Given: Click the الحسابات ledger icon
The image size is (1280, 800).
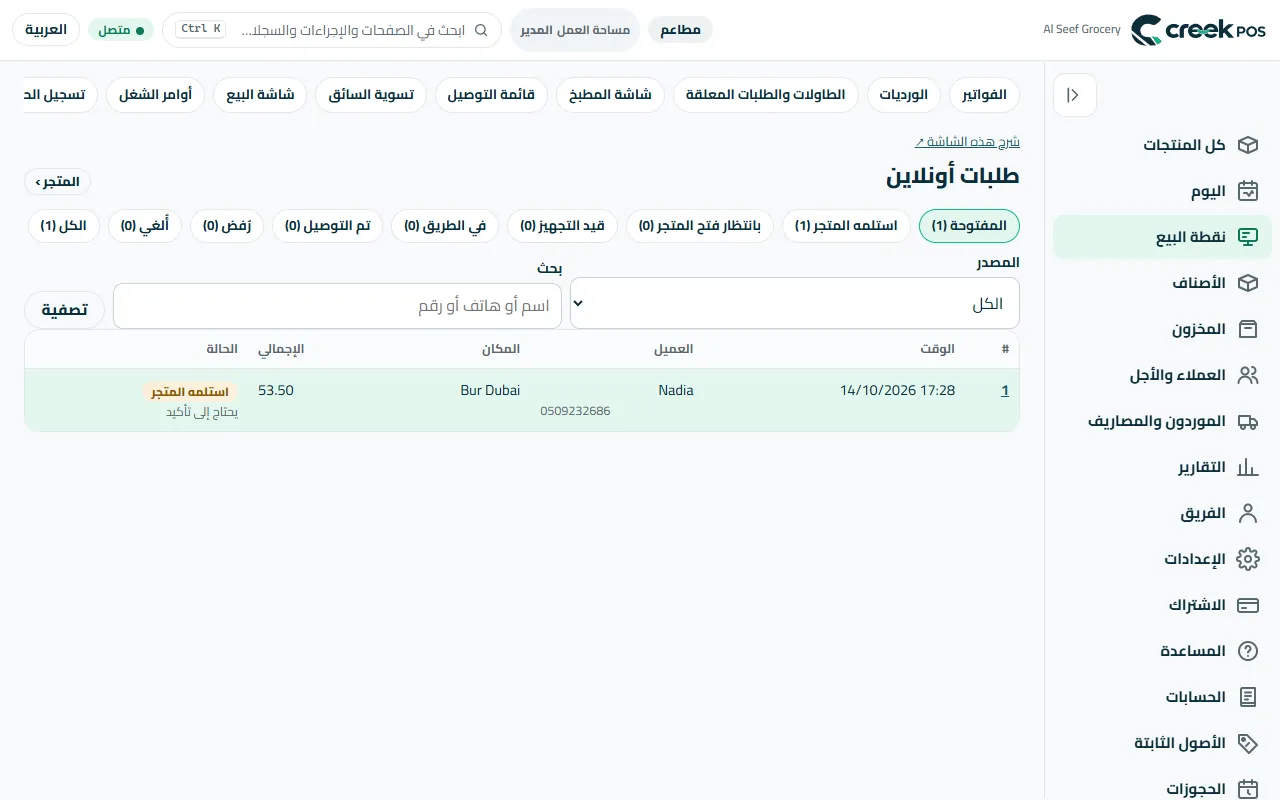Looking at the screenshot, I should pyautogui.click(x=1247, y=697).
